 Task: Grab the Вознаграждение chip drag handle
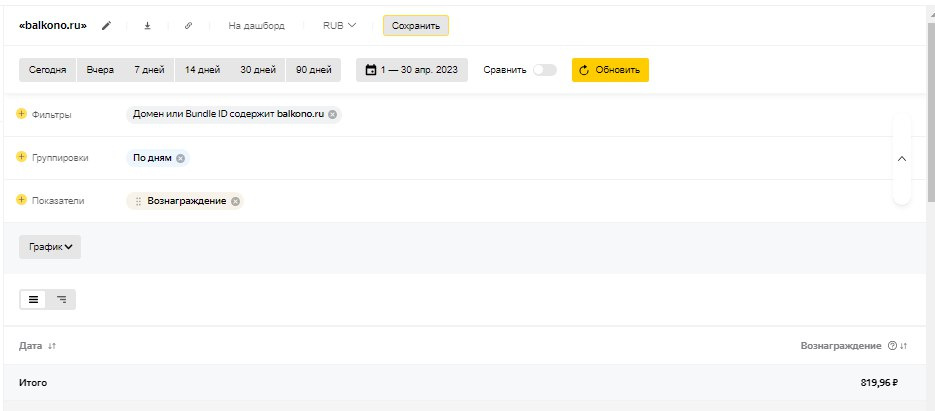pyautogui.click(x=138, y=201)
